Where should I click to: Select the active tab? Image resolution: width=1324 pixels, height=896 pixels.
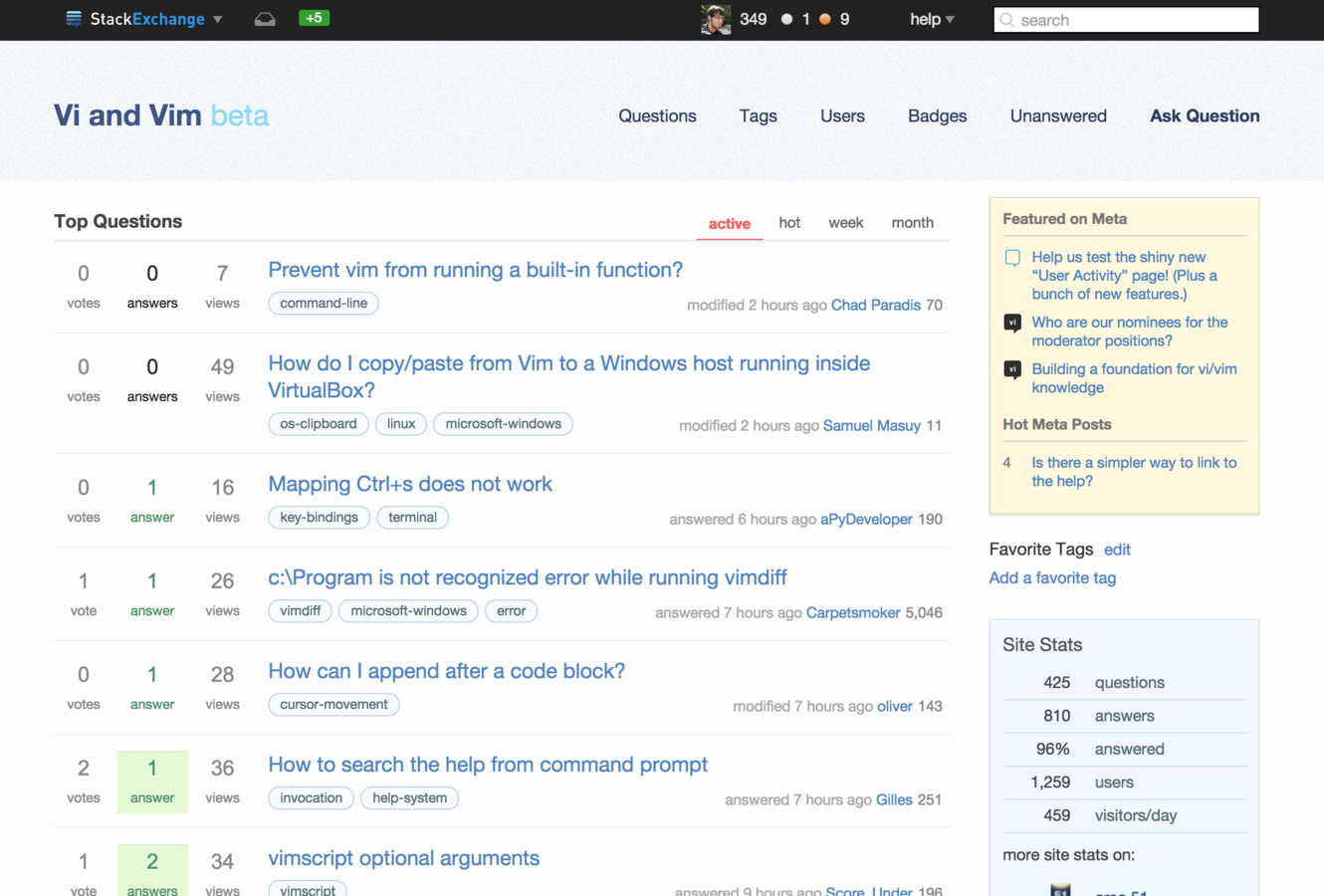point(729,224)
